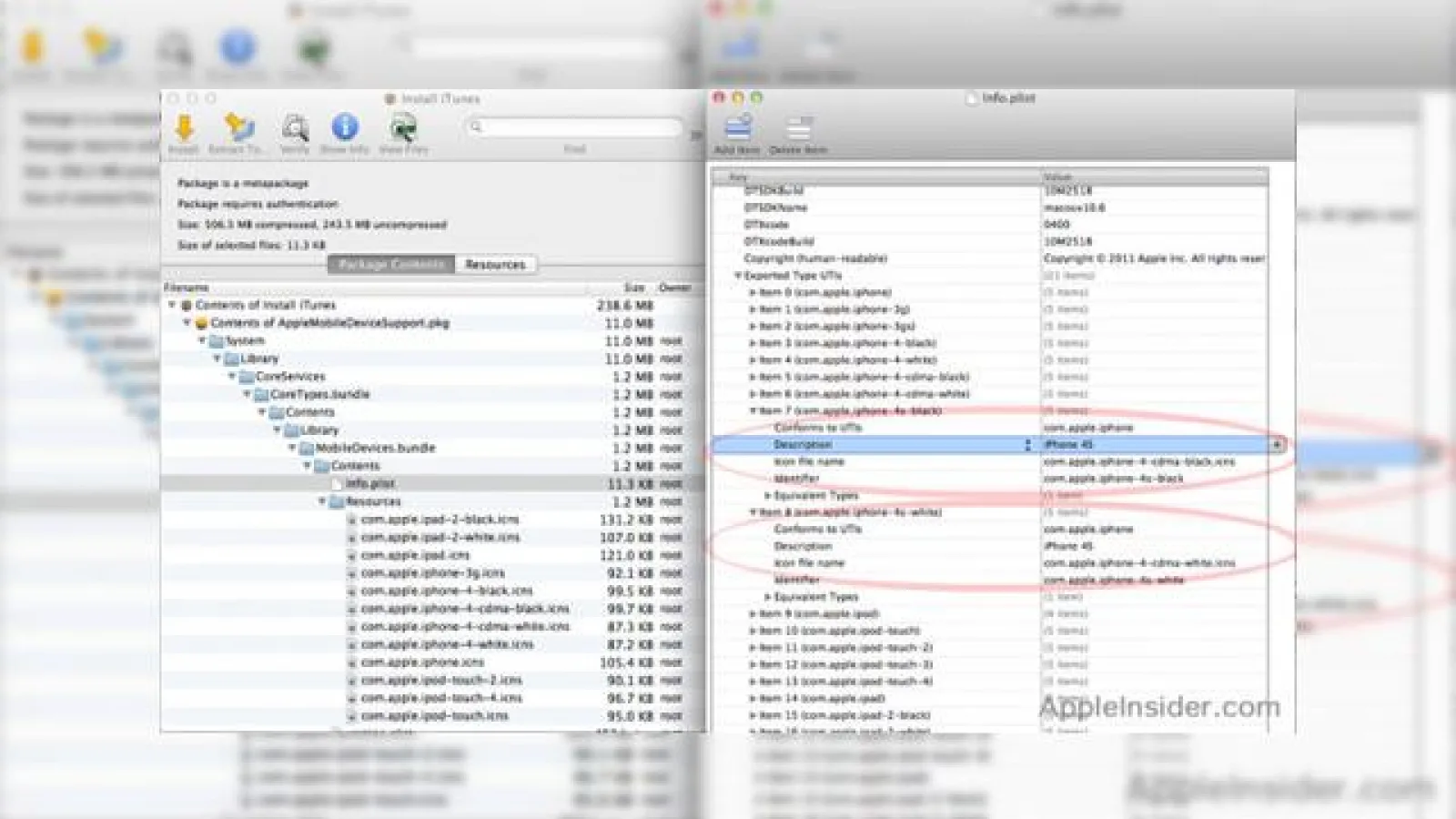Click the Add Item toolbar icon
Screen dimensions: 1456x819
pyautogui.click(x=738, y=126)
